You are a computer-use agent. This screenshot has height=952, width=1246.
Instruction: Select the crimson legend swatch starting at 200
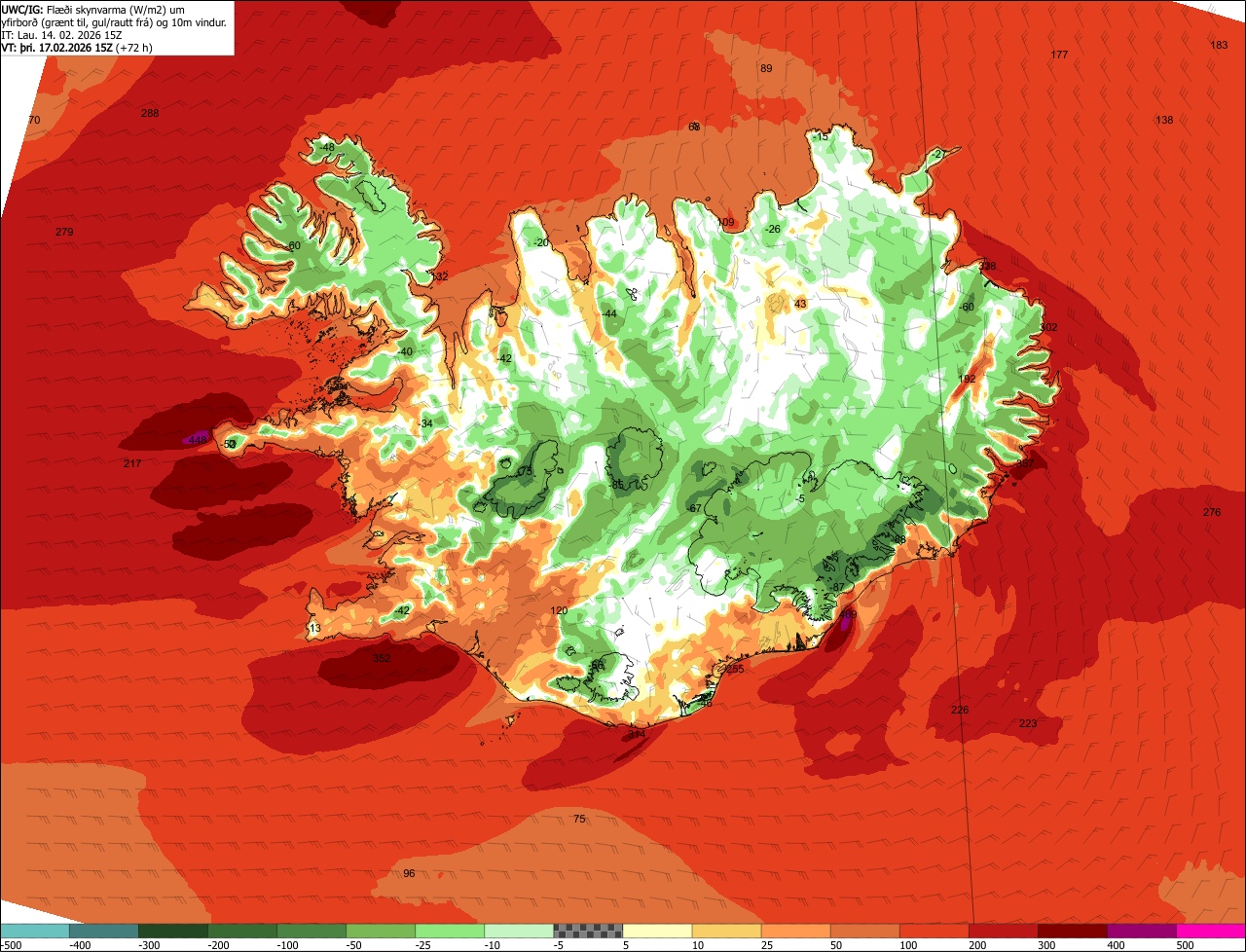(1002, 931)
